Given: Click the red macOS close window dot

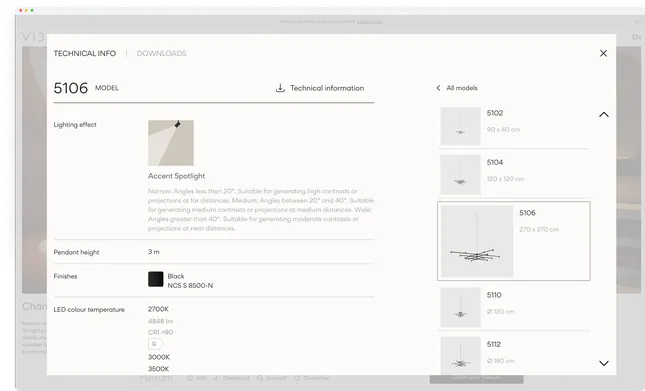Looking at the screenshot, I should click(21, 10).
